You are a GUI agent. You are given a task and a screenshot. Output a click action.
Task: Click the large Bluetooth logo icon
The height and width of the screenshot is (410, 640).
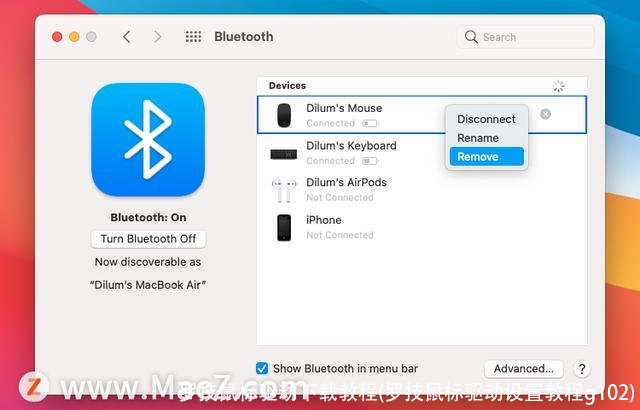148,139
